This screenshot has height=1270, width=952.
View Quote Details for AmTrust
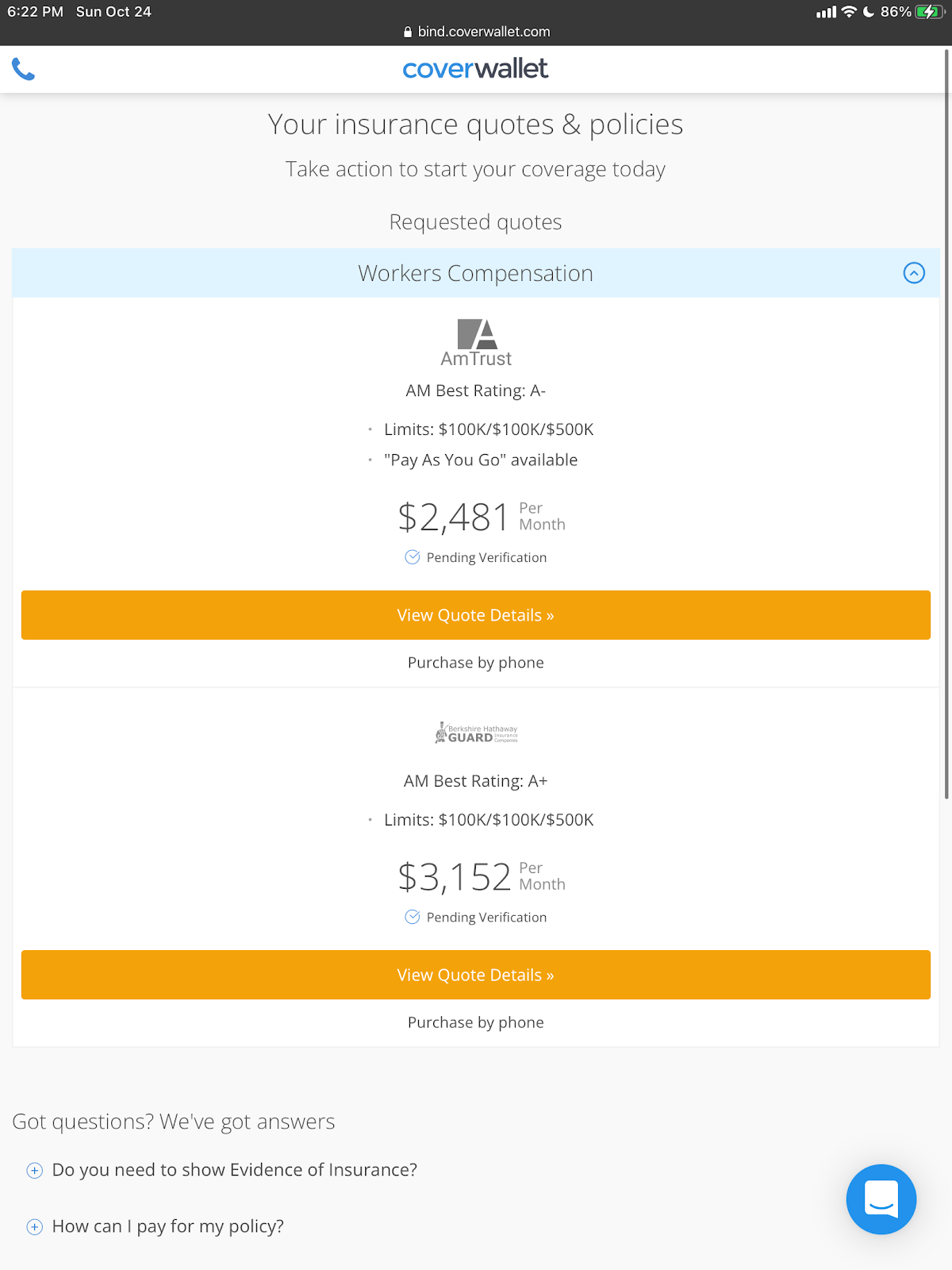coord(476,615)
